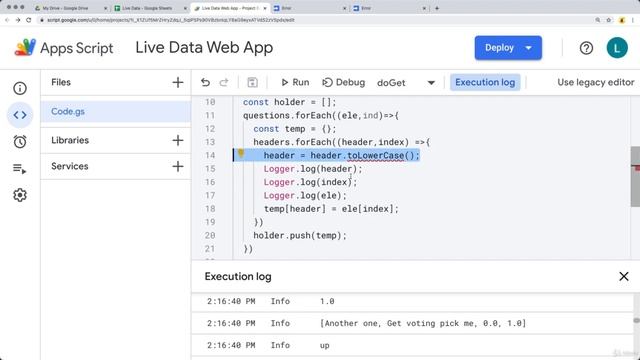Screen dimensions: 640x360
Task: Click Logger.log(header) on line 15
Action: click(x=313, y=169)
